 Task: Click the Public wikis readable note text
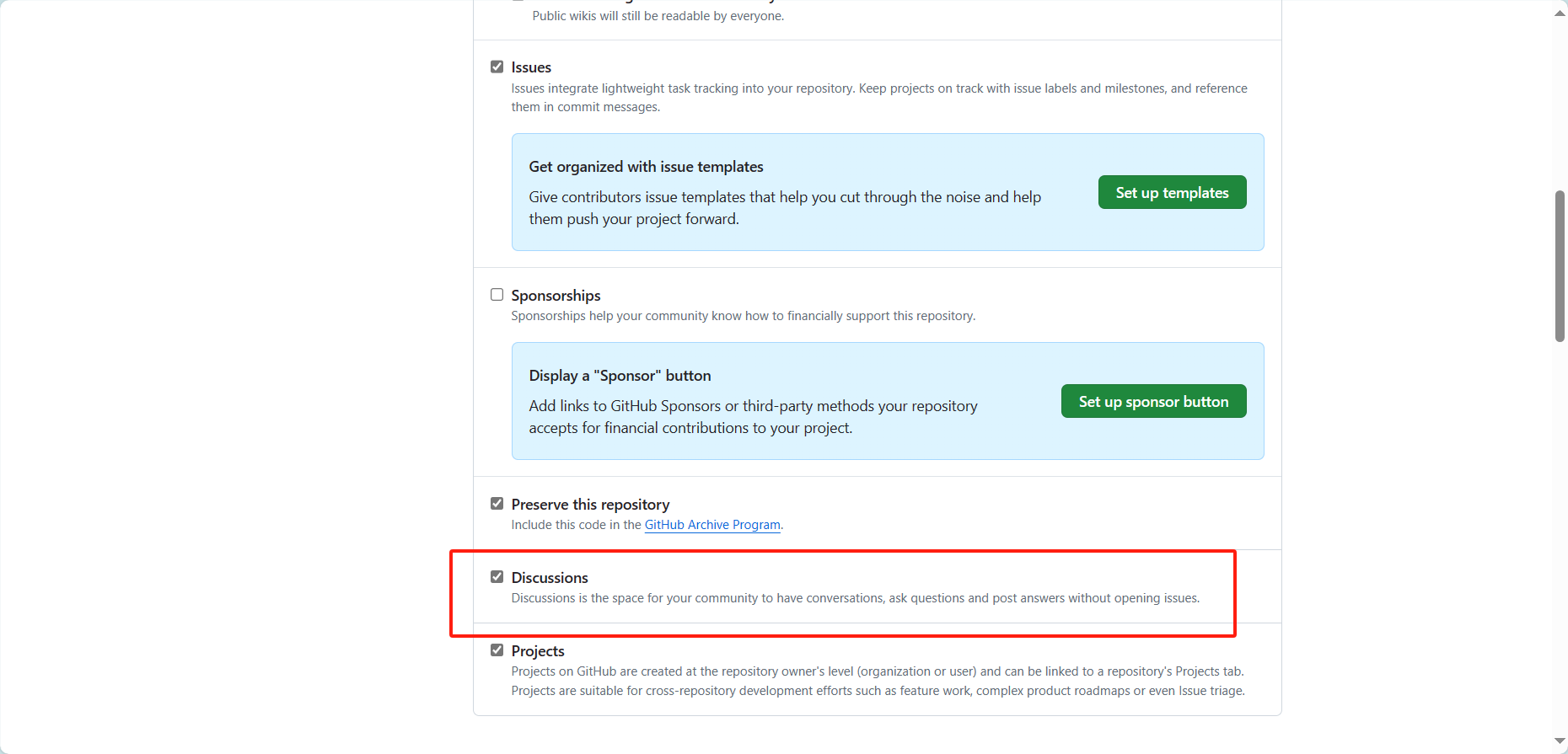click(x=658, y=16)
